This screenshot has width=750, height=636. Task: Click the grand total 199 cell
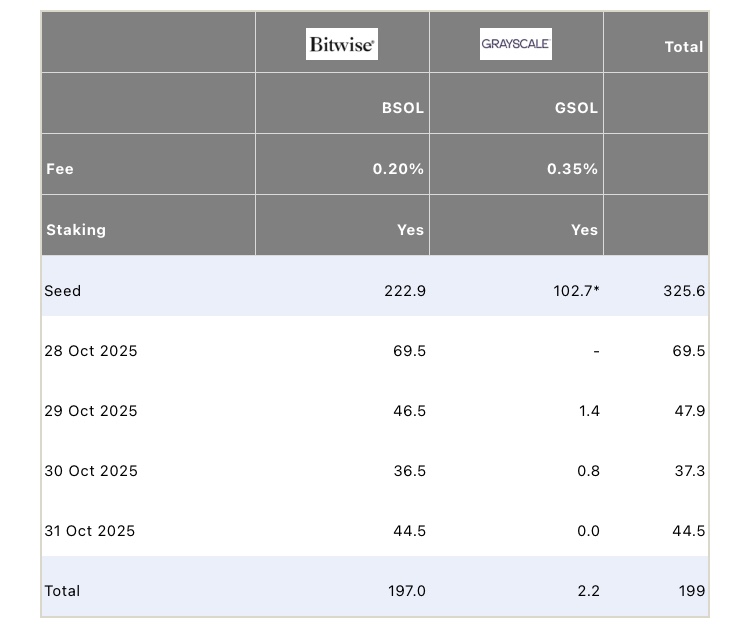coord(691,591)
